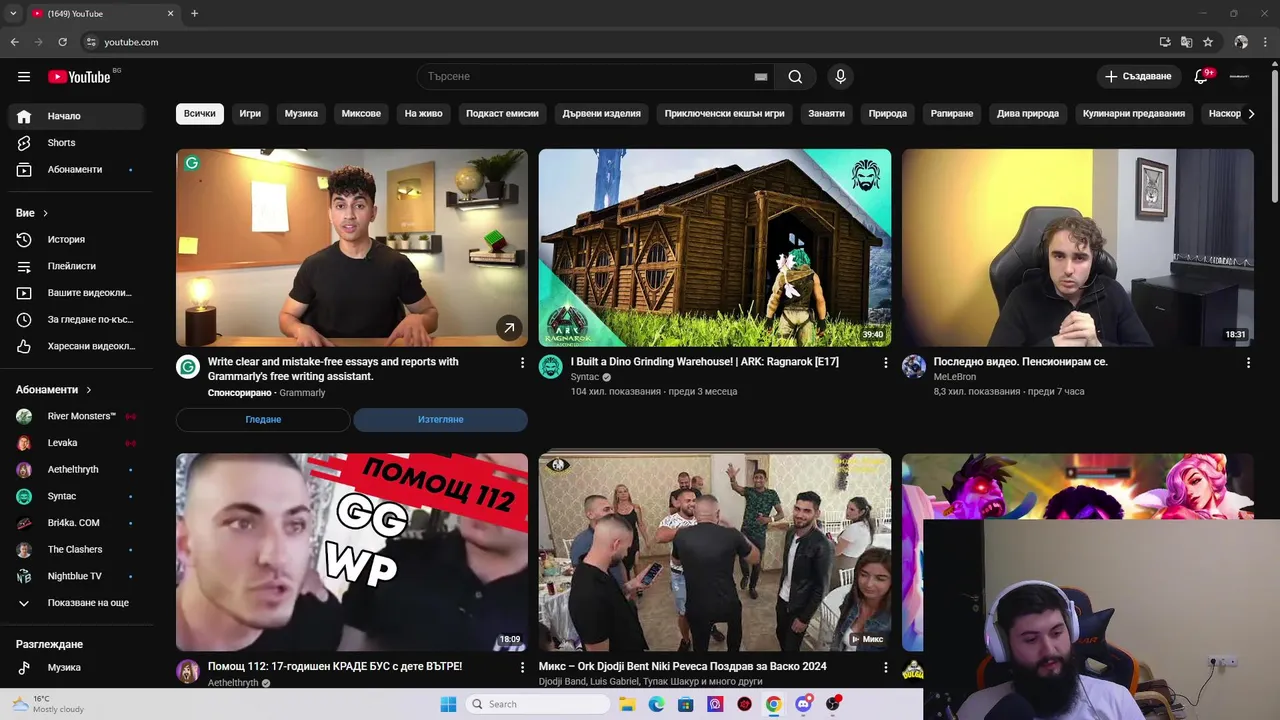The width and height of the screenshot is (1280, 720).
Task: Select the Природа filter chip
Action: pos(888,113)
